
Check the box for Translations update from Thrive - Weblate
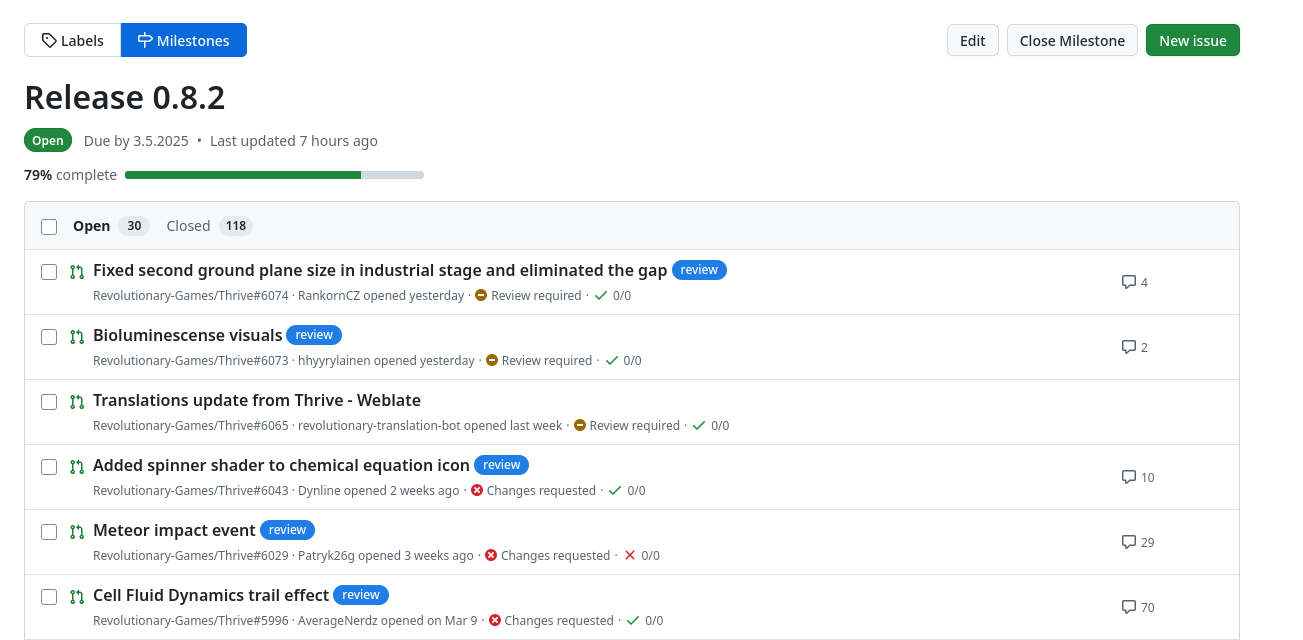coord(49,402)
